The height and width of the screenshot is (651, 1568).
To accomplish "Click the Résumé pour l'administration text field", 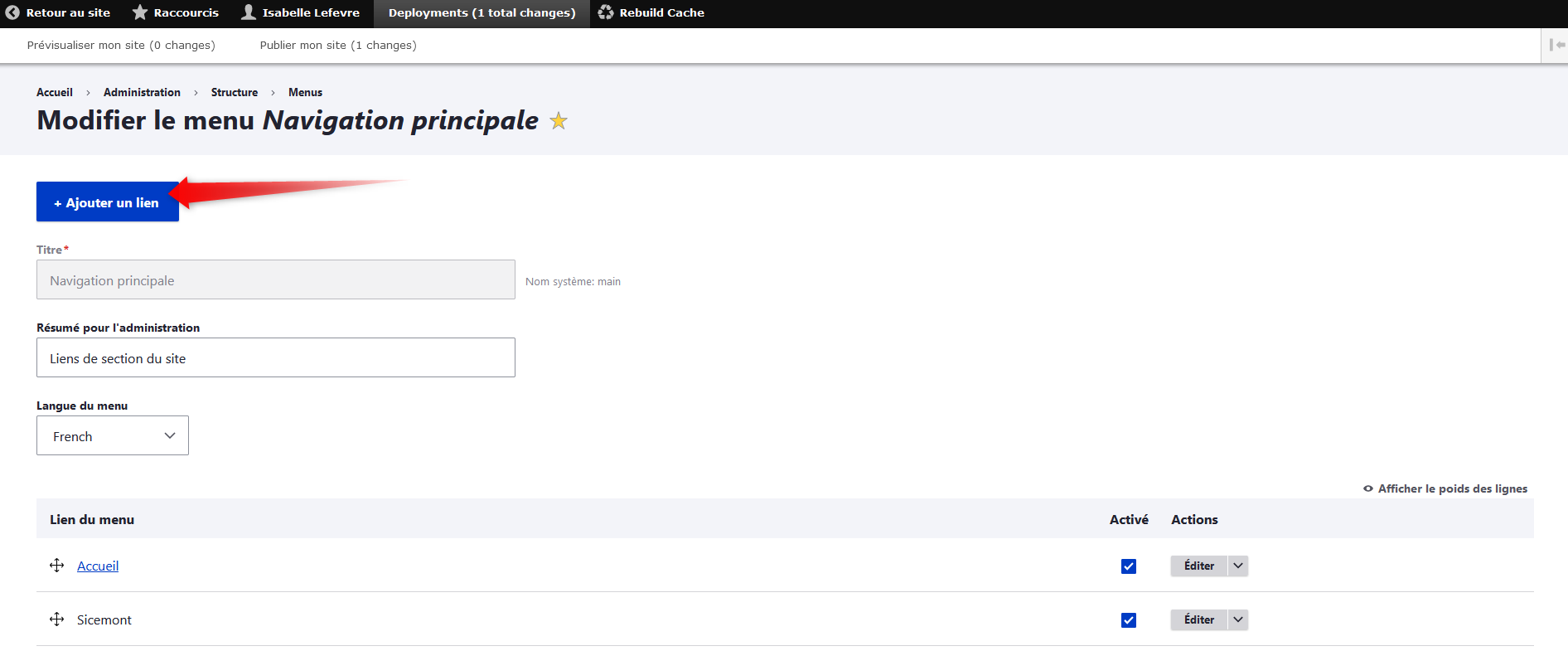I will (276, 358).
